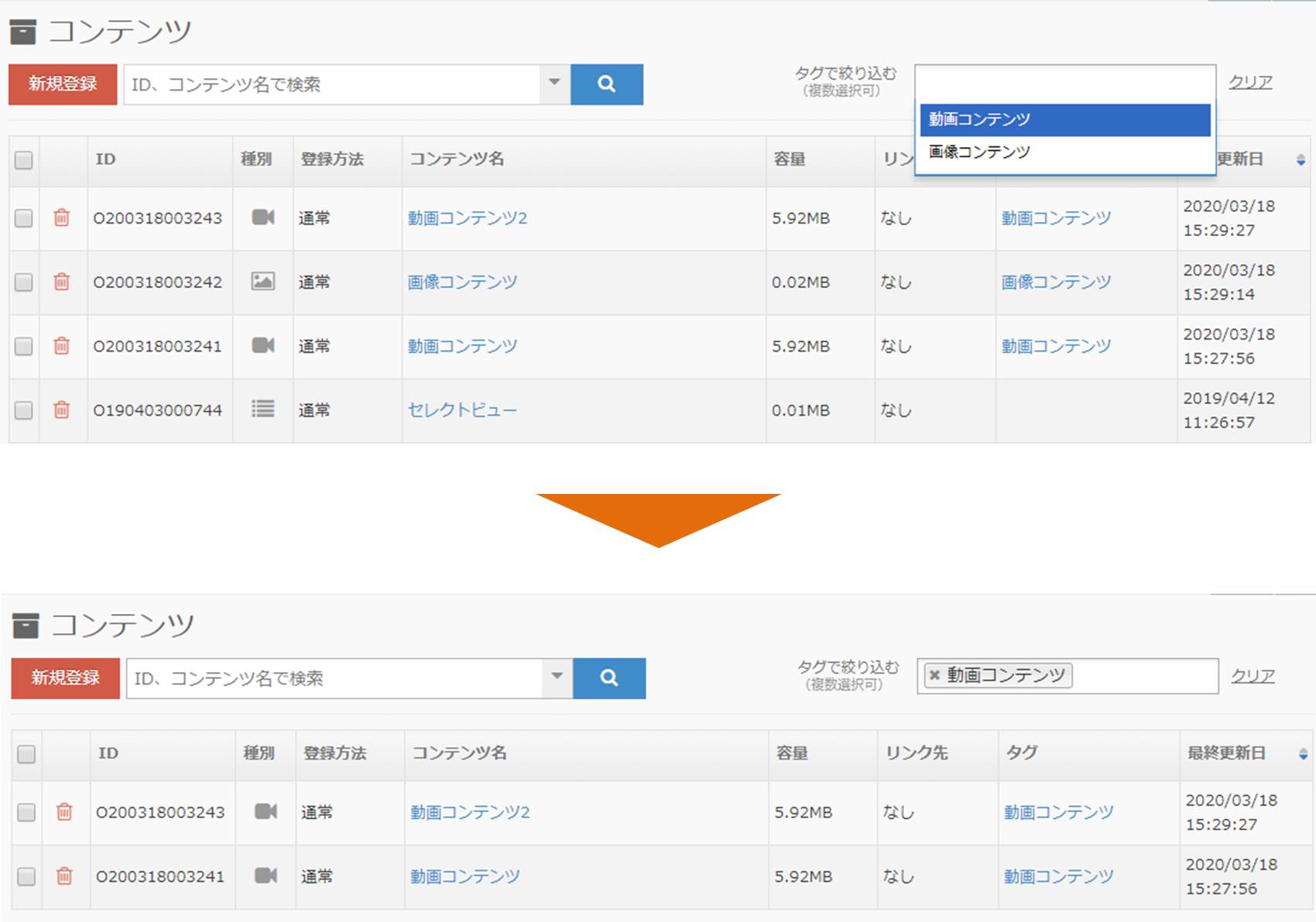Click 動画コンテンツ tag link in upper 動画コンテンツ2 row
1316x922 pixels.
(x=1056, y=218)
